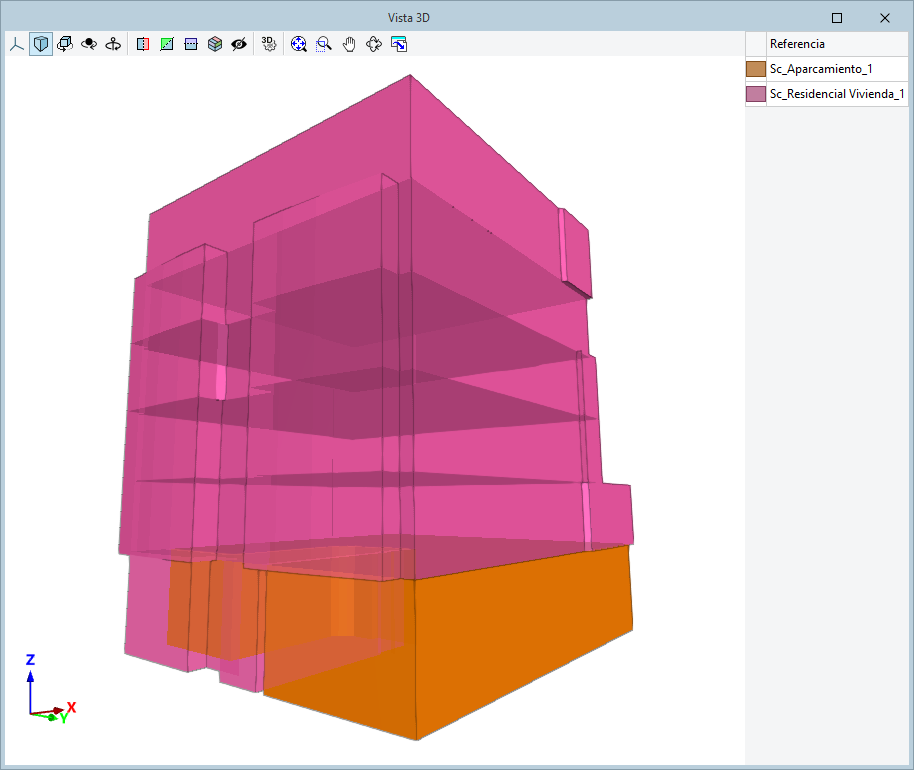The width and height of the screenshot is (914, 770).
Task: Click the vertical section cut icon
Action: point(142,44)
